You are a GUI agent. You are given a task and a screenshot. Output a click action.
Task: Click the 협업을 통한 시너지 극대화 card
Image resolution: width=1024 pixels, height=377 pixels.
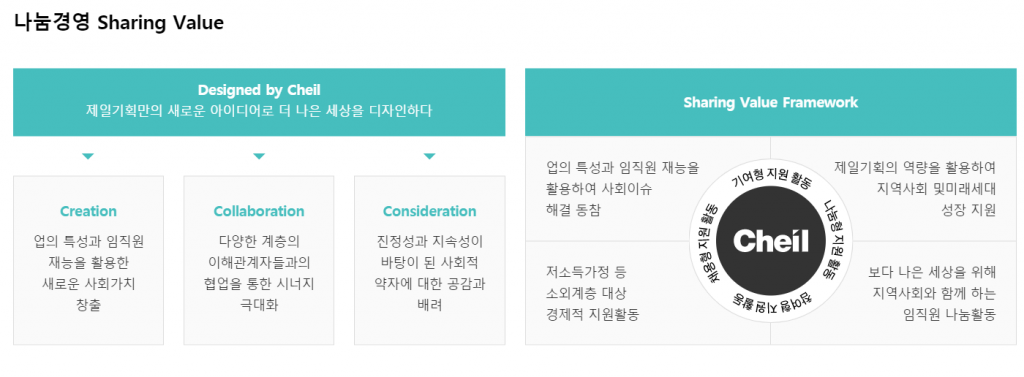pos(259,260)
